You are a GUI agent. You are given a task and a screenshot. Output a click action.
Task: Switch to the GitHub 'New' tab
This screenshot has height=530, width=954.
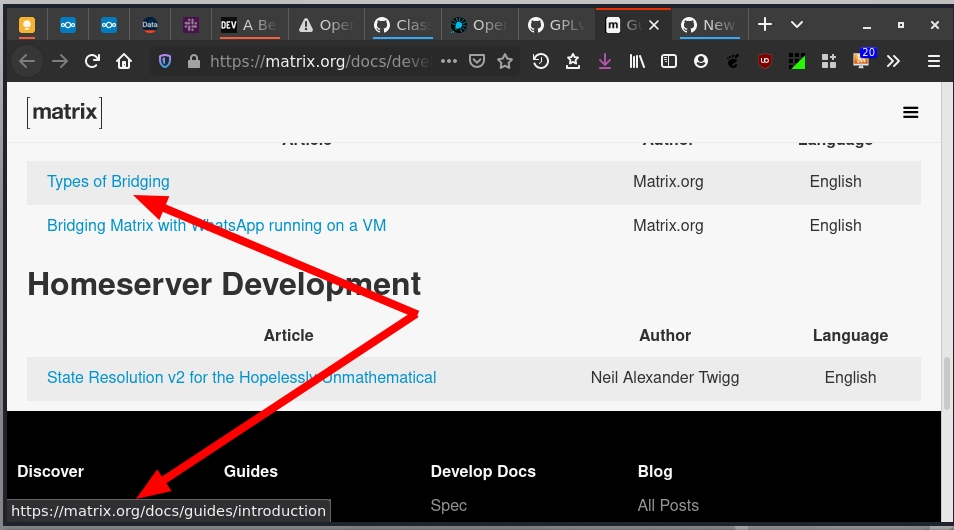[710, 25]
